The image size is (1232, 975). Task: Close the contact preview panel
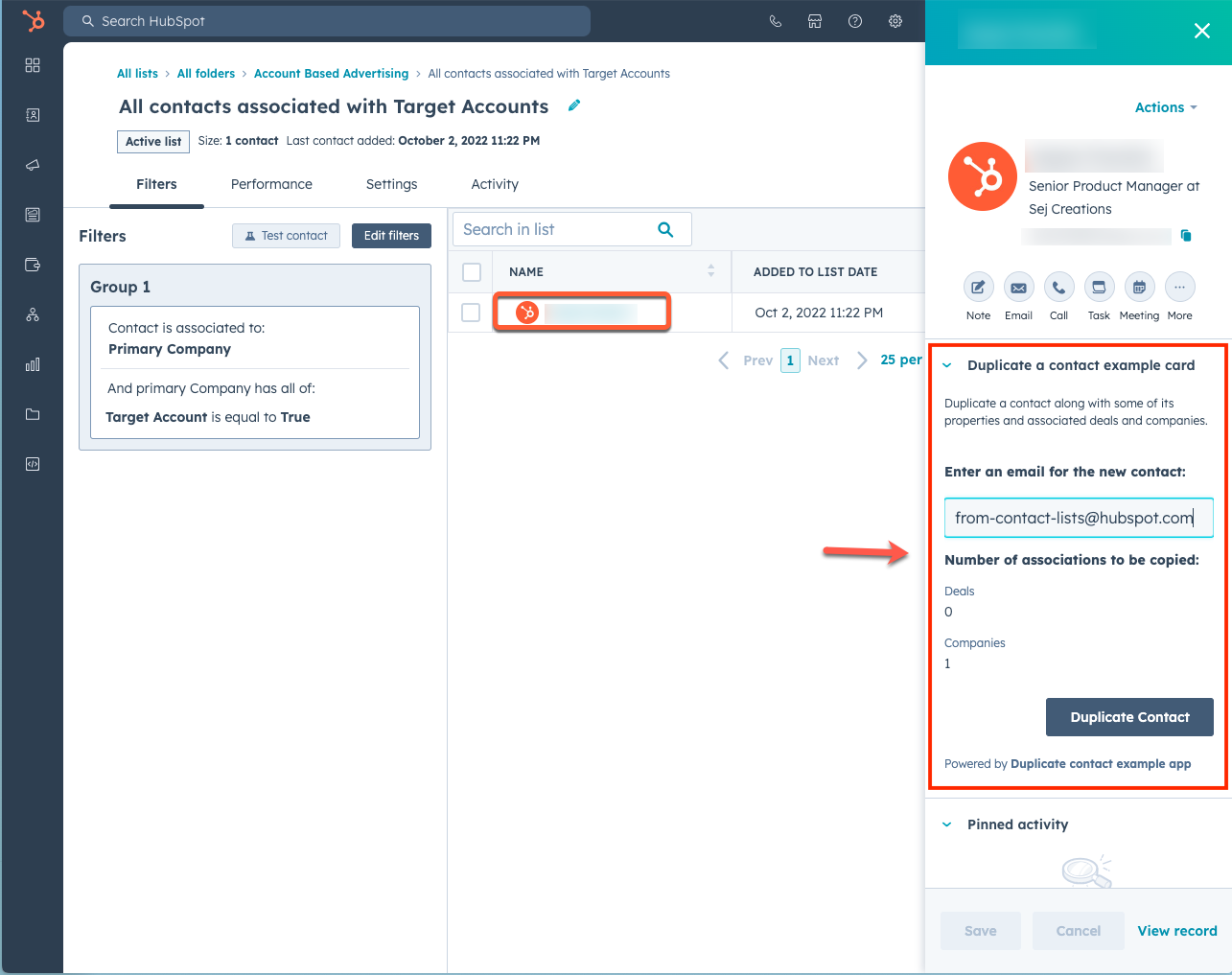(x=1201, y=31)
